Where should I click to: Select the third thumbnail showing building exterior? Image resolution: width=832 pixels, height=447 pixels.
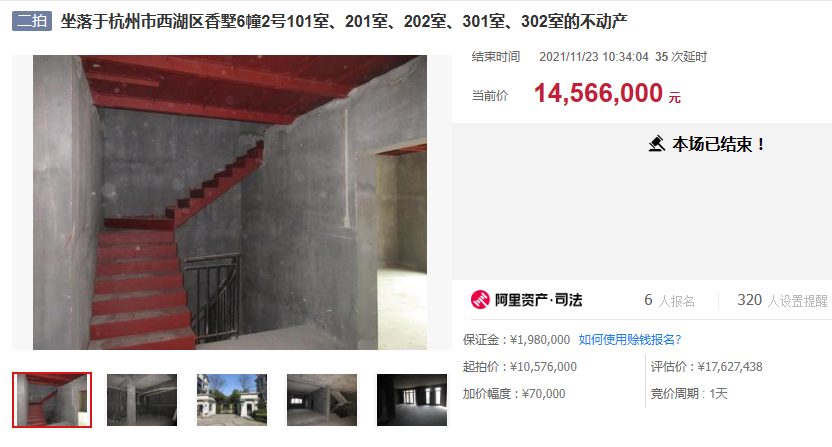pyautogui.click(x=232, y=400)
